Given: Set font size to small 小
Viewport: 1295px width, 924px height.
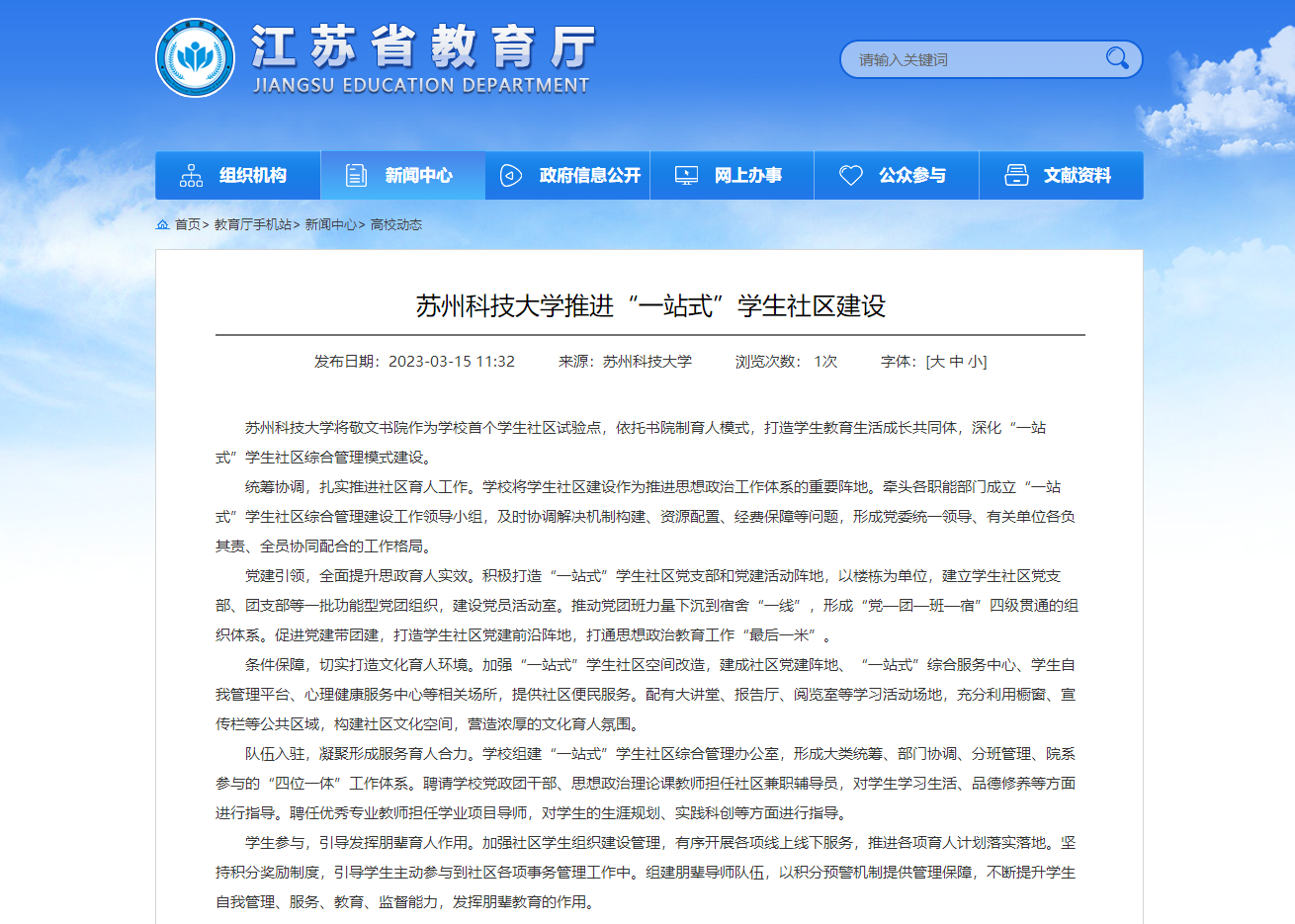Looking at the screenshot, I should click(x=975, y=362).
